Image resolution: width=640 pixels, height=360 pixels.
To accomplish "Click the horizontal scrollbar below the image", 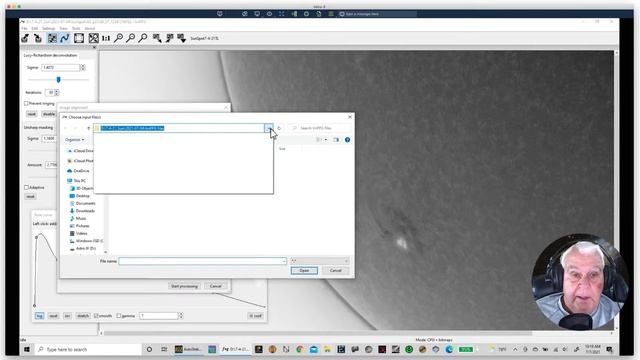I will [318, 333].
